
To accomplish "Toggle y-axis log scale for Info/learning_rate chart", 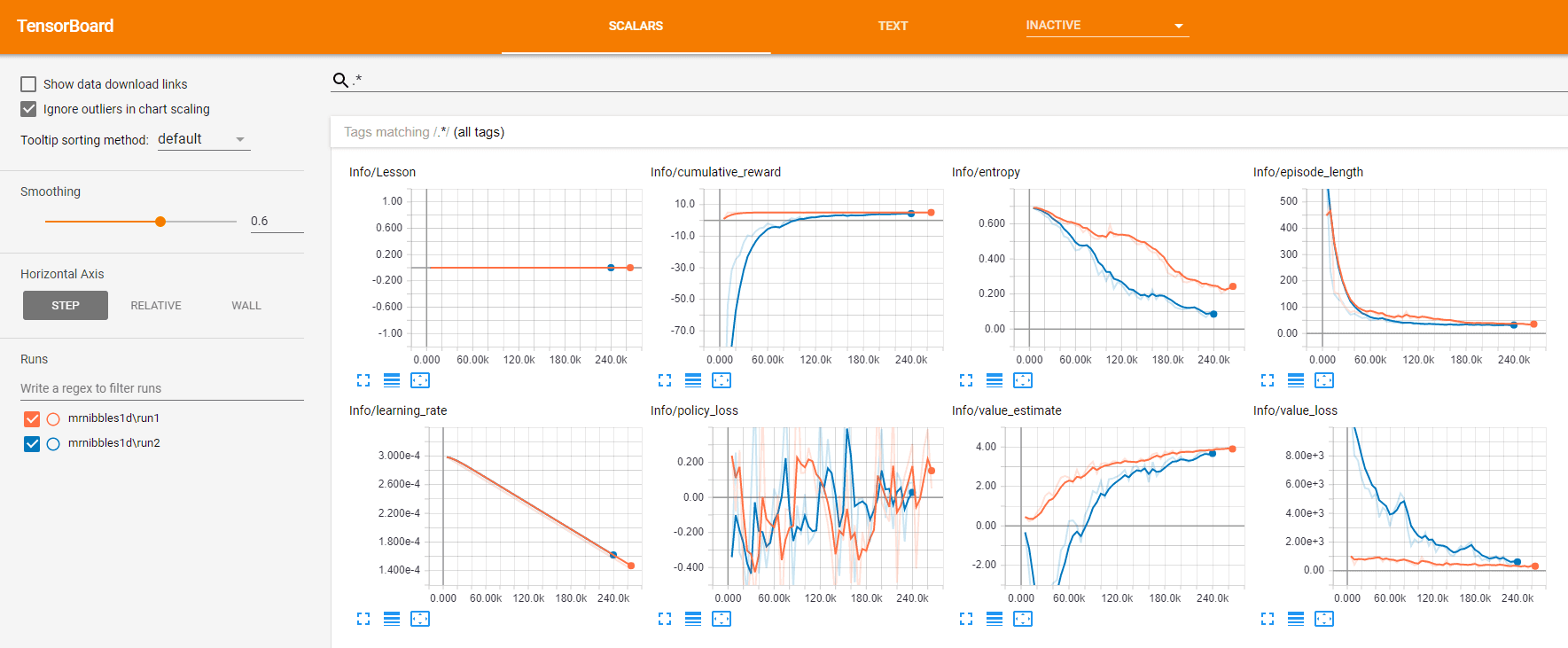I will point(392,619).
